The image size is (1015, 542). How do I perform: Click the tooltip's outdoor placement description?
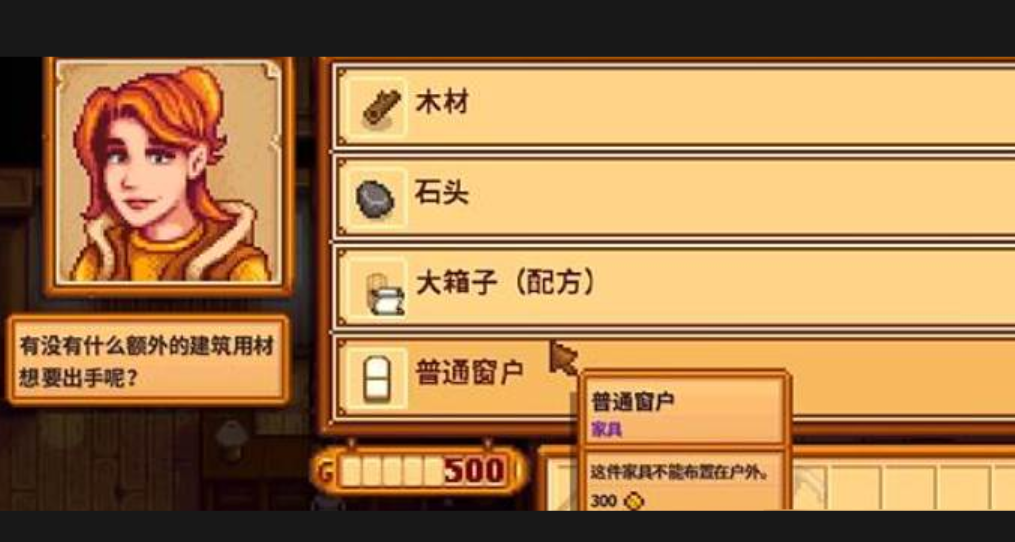[x=679, y=473]
